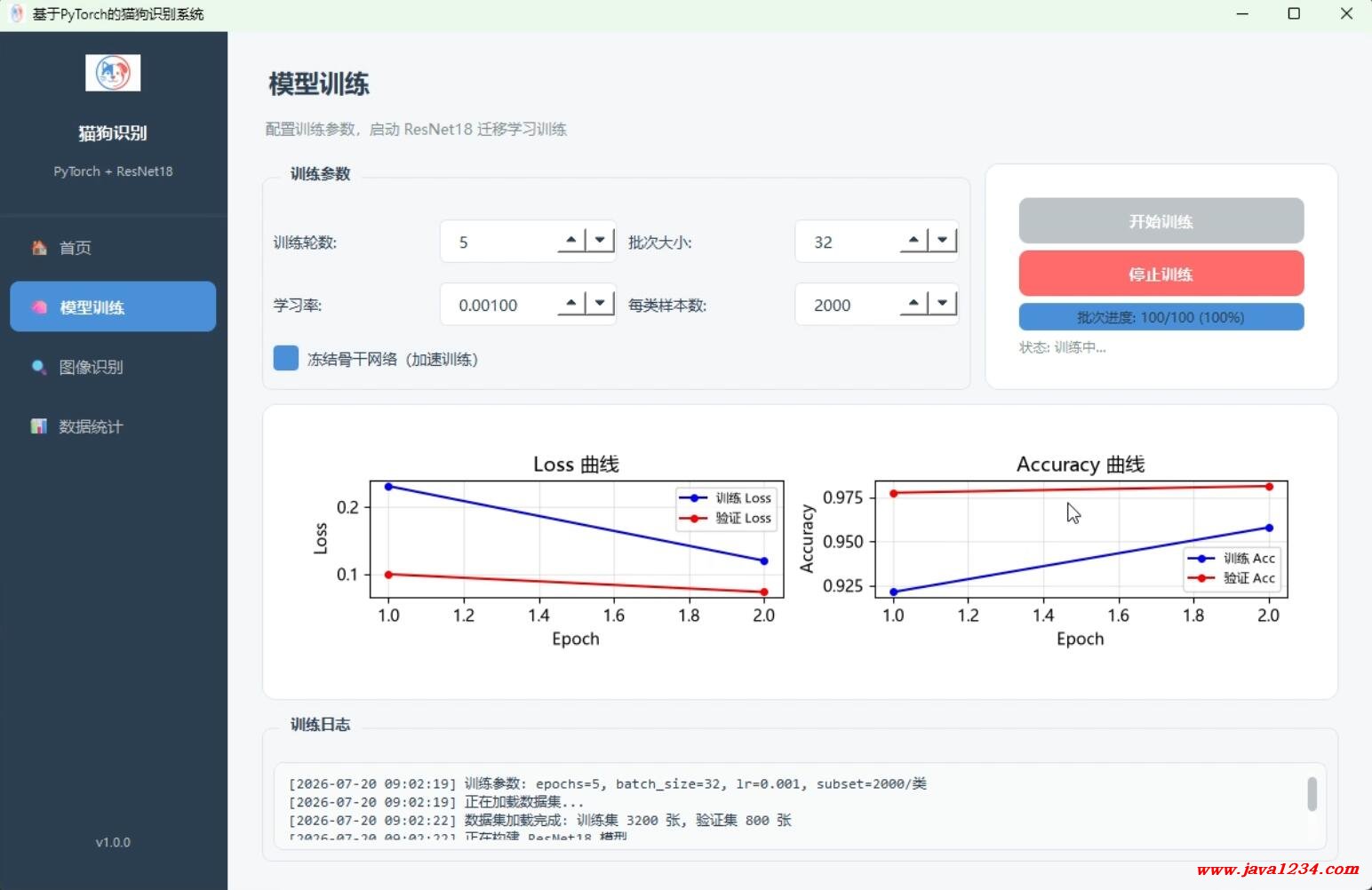Click the log line 正在加载数据集...
This screenshot has height=890, width=1372.
(x=436, y=802)
